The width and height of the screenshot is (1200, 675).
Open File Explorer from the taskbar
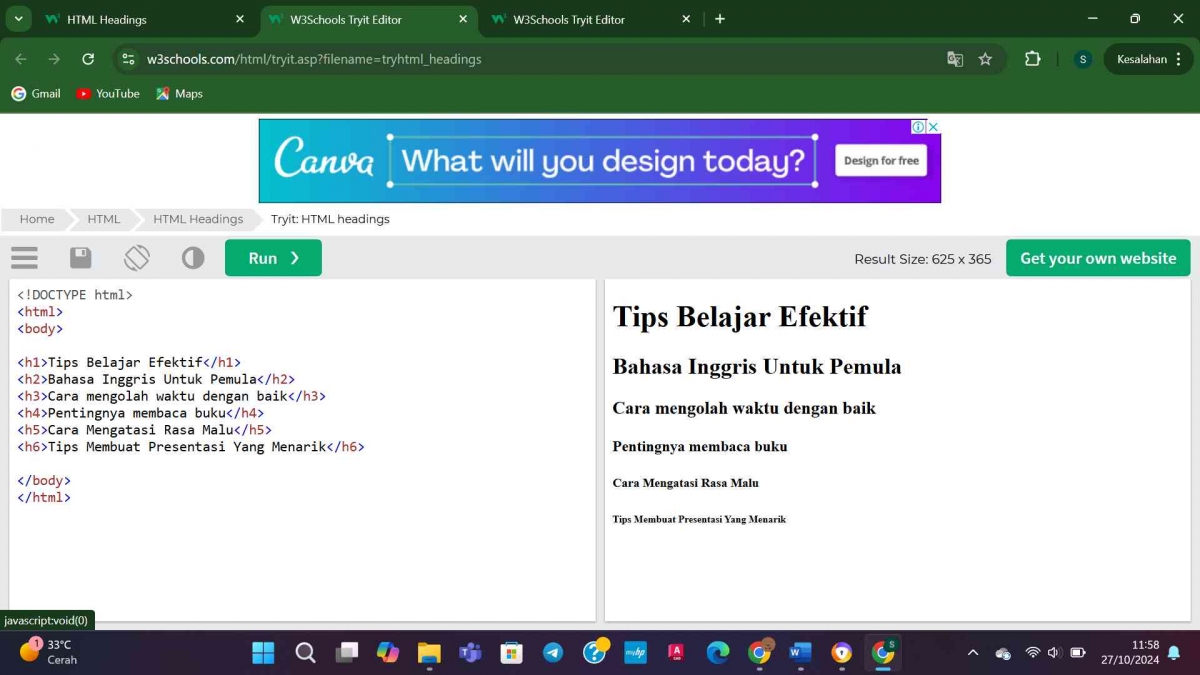click(x=429, y=653)
